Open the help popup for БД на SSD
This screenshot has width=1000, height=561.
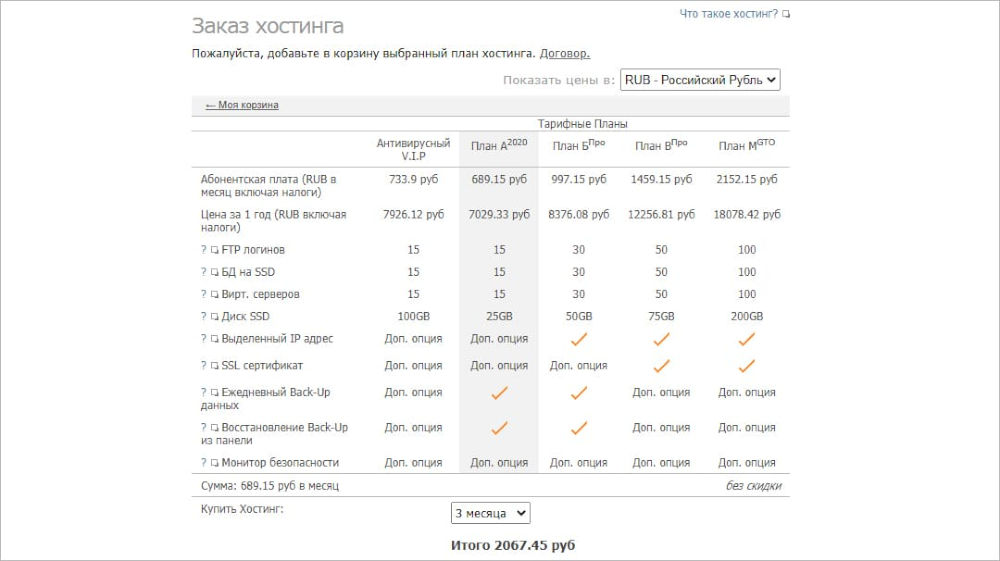pos(204,272)
